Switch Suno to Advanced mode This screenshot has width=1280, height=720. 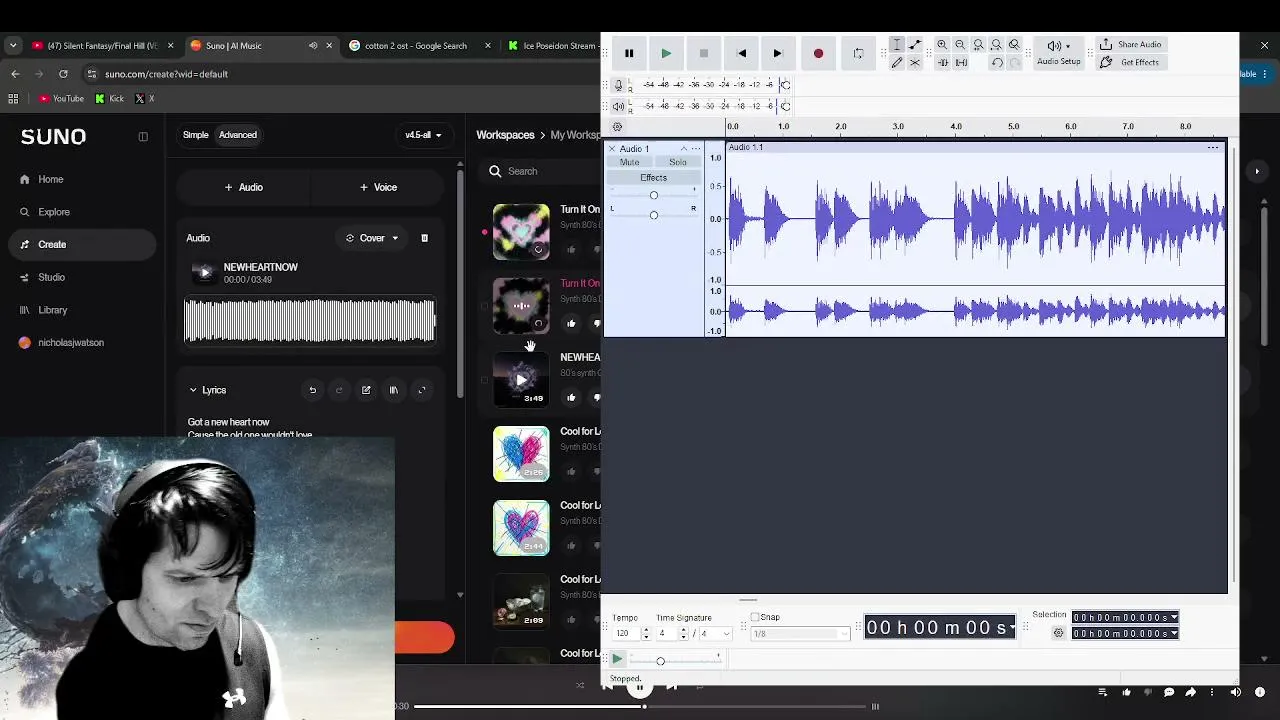238,135
